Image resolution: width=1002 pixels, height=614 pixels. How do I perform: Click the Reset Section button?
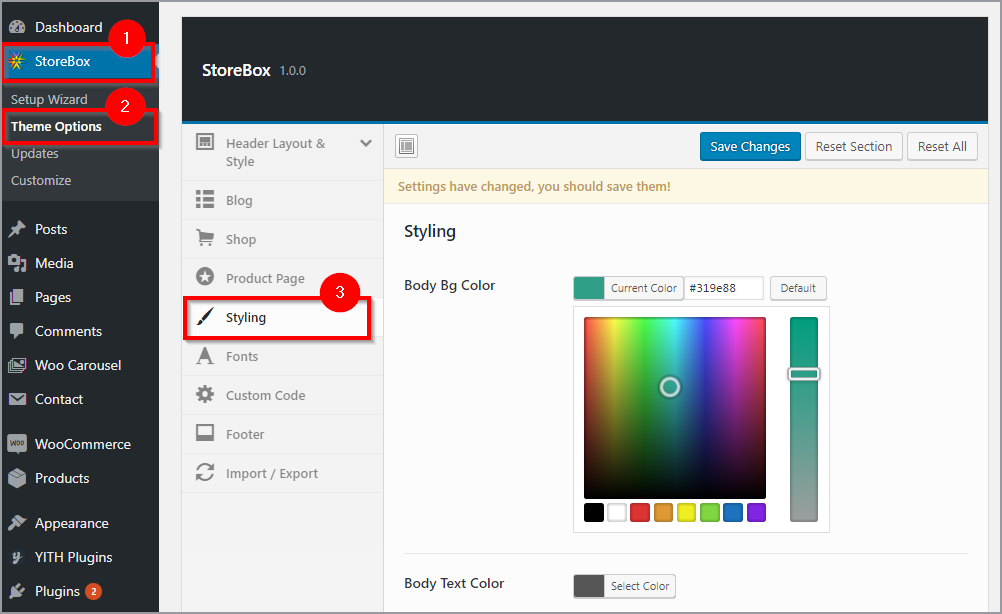pos(854,146)
